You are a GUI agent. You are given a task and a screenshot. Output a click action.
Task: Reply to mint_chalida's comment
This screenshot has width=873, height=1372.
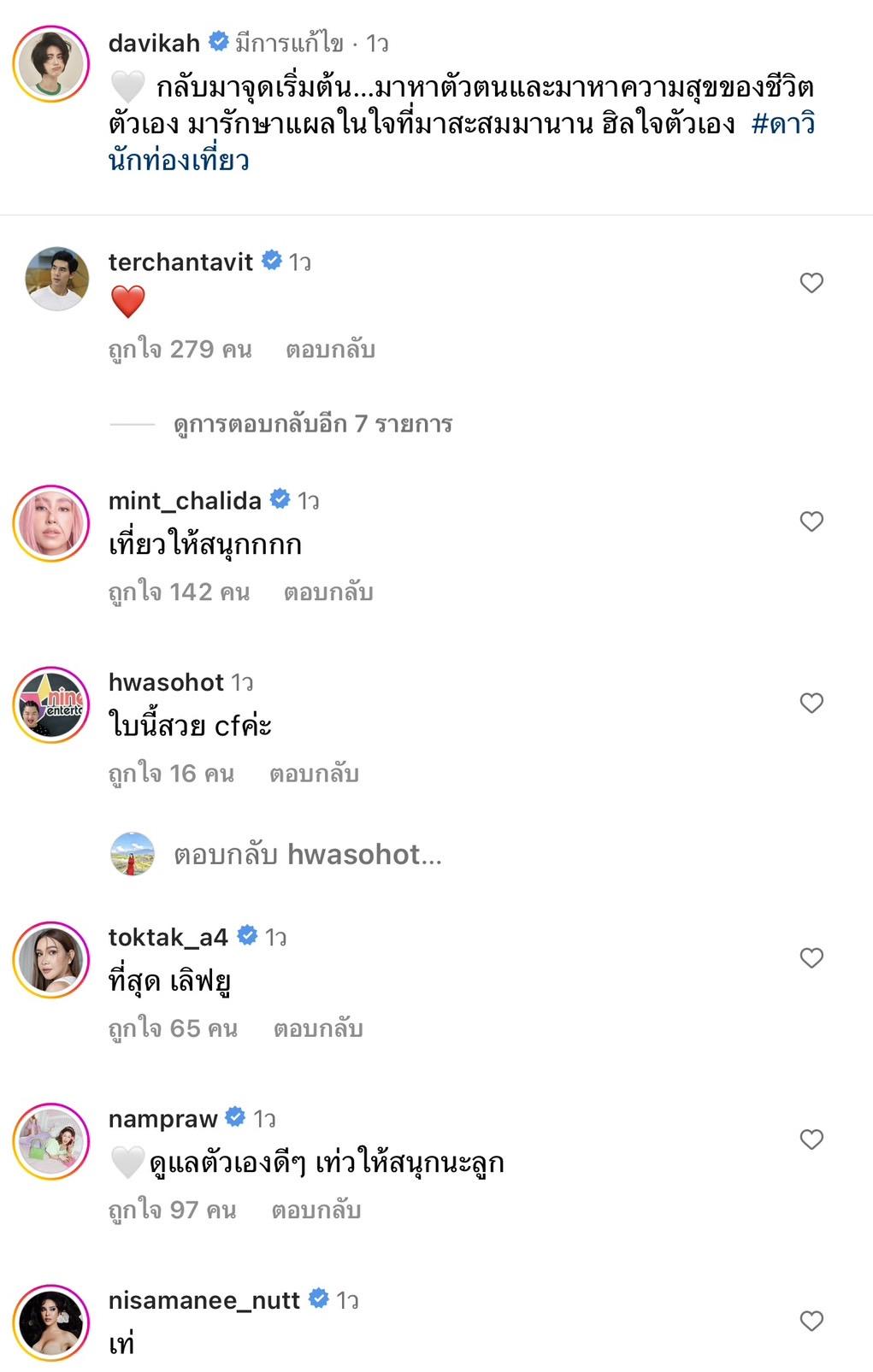(328, 592)
